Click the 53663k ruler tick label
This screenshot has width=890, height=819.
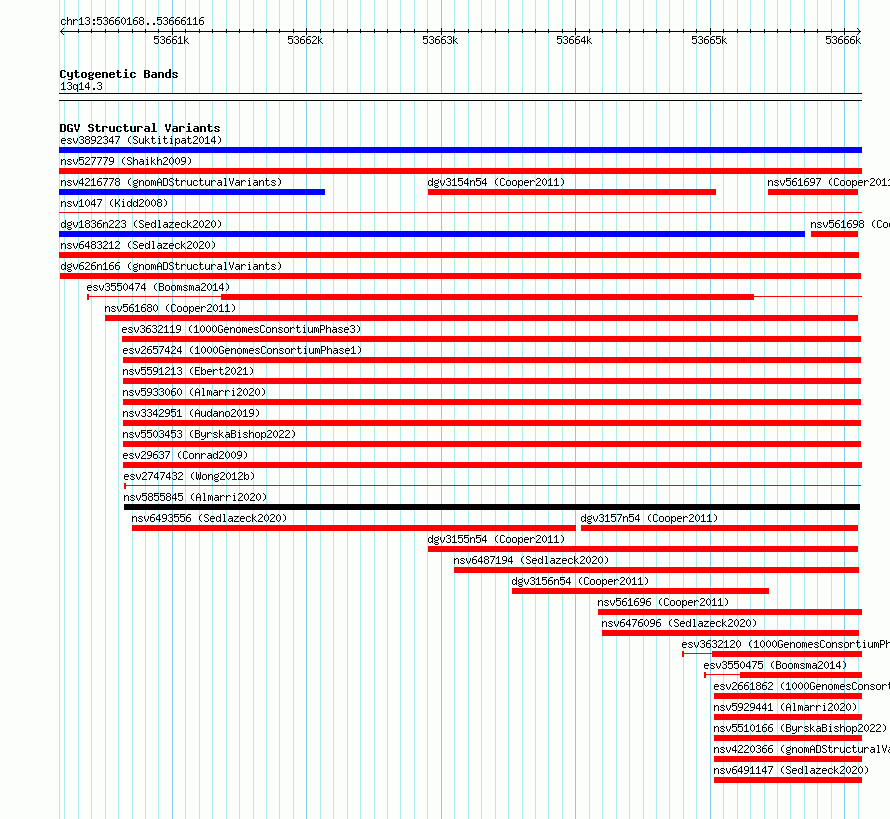point(440,40)
